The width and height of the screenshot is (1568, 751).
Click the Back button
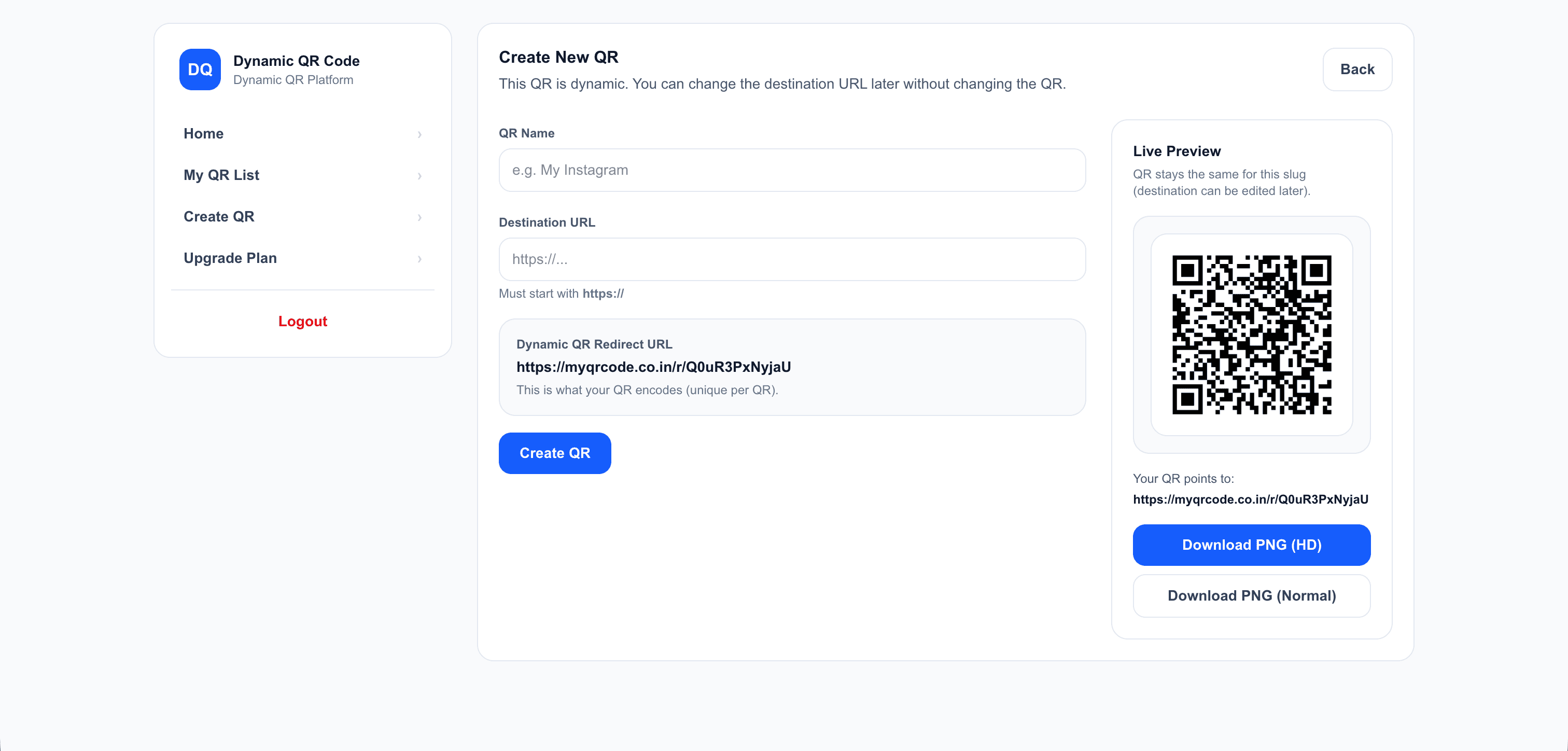(1357, 69)
